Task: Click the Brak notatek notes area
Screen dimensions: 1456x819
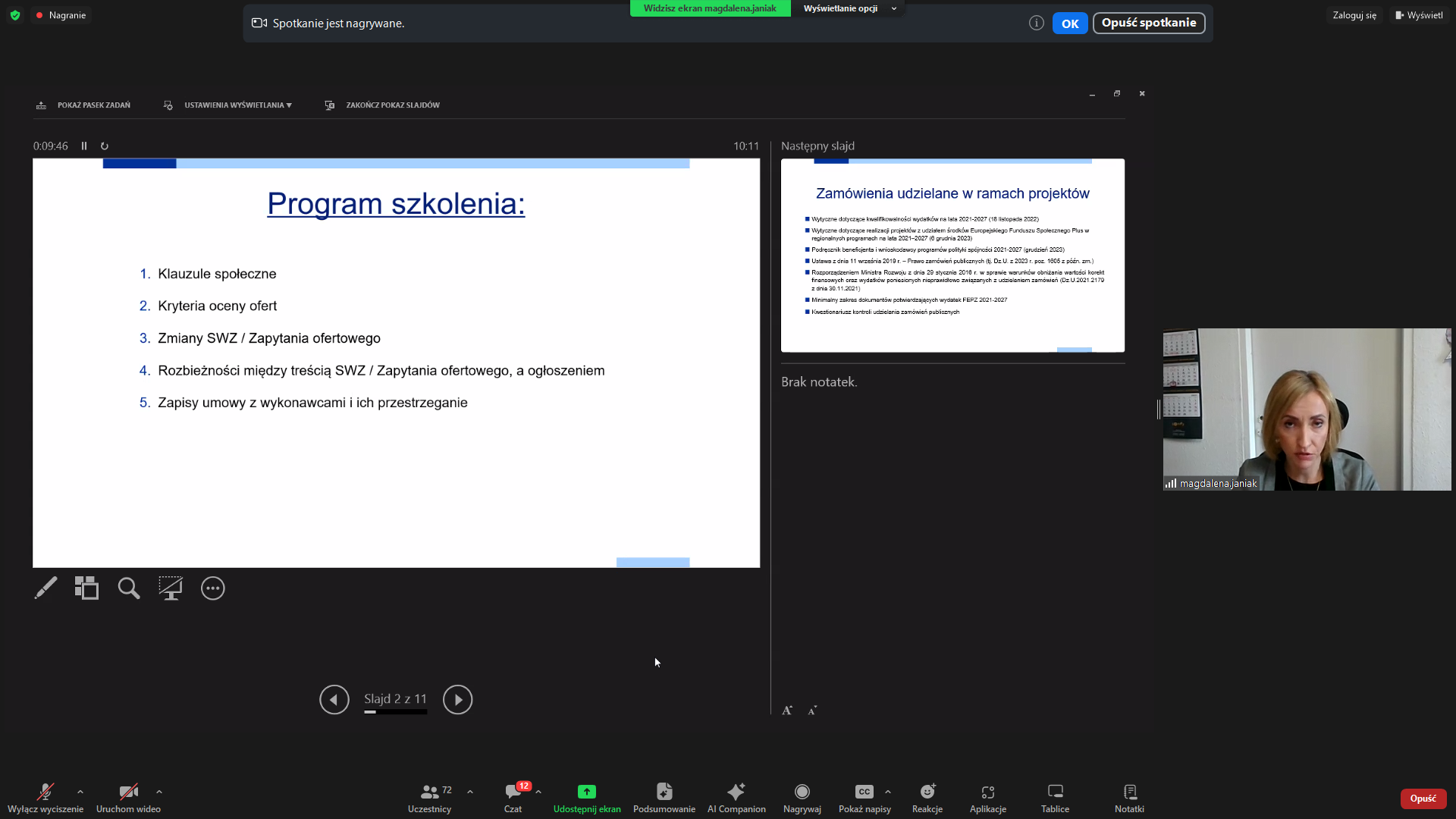Action: tap(819, 382)
